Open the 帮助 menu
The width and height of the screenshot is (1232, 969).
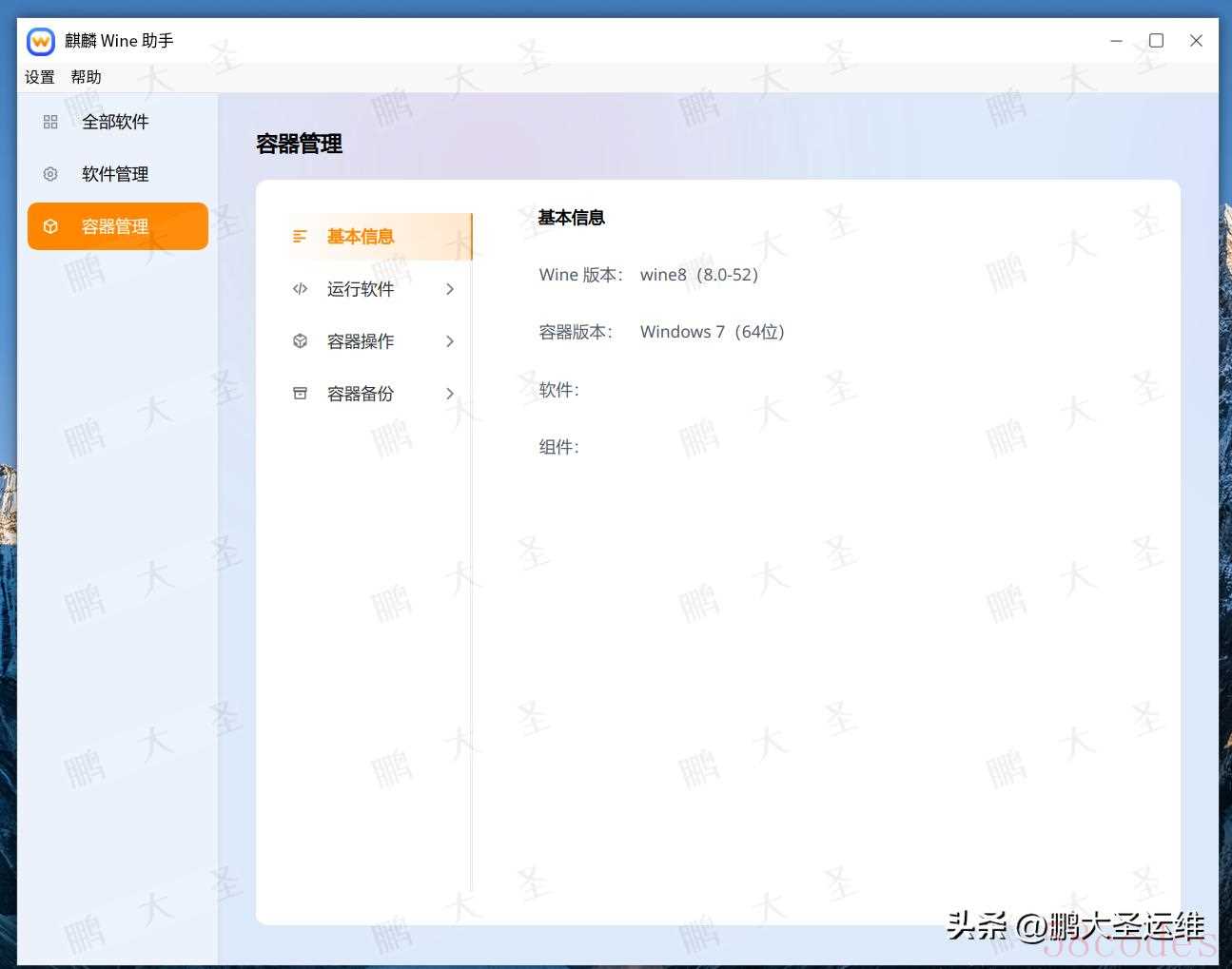[86, 77]
